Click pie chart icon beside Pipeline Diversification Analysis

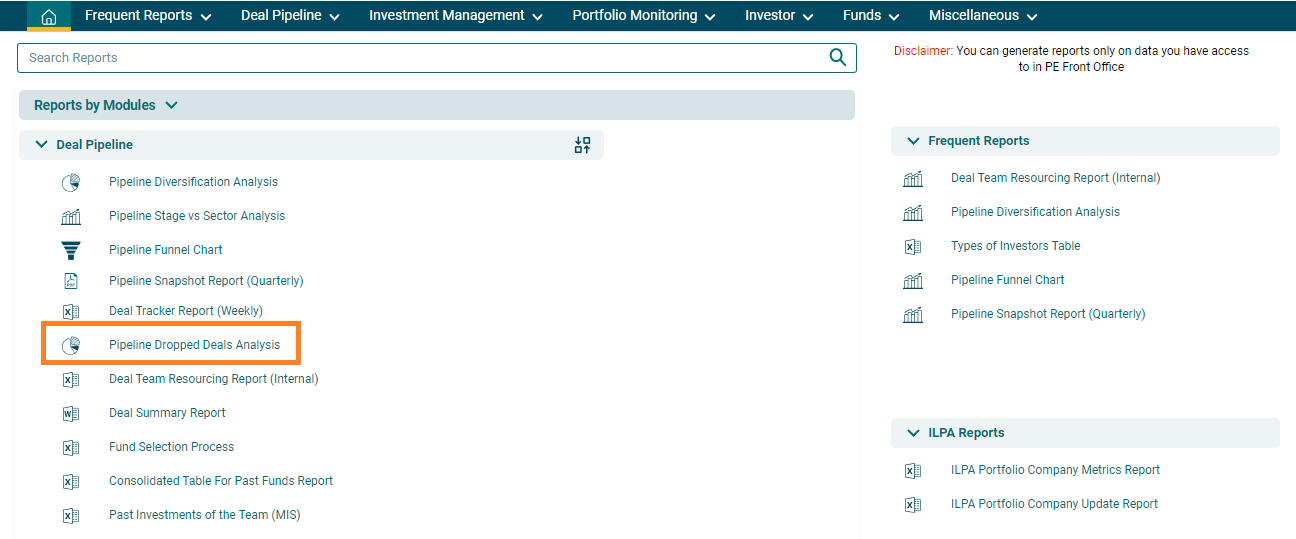(x=71, y=182)
